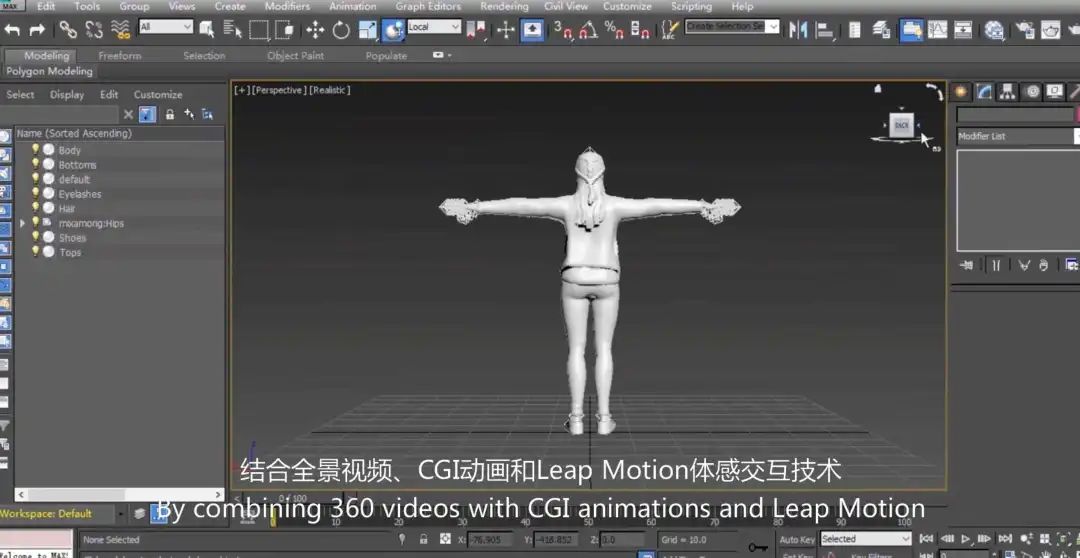Open the Local coordinate system dropdown
Screen dimensions: 1080x558
(x=433, y=27)
